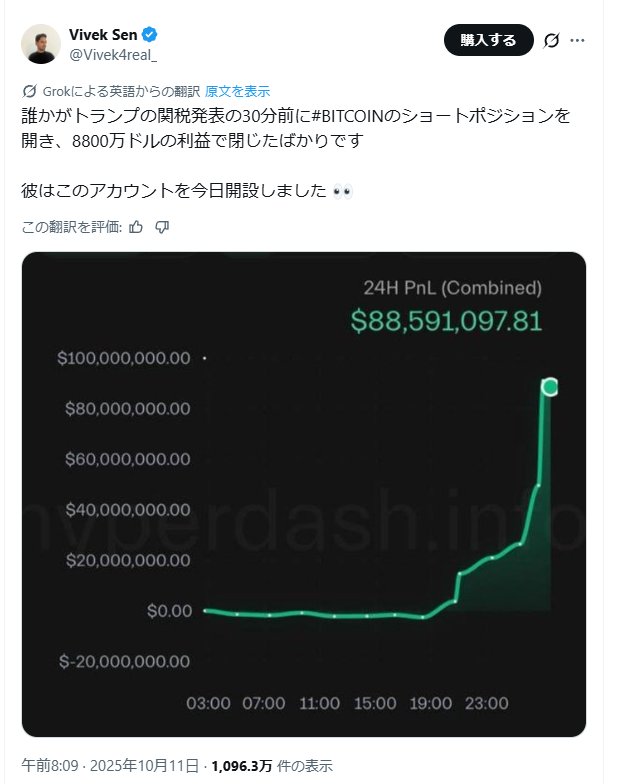This screenshot has height=784, width=630.
Task: Click the 24H PnL (Combined) label
Action: pyautogui.click(x=452, y=289)
